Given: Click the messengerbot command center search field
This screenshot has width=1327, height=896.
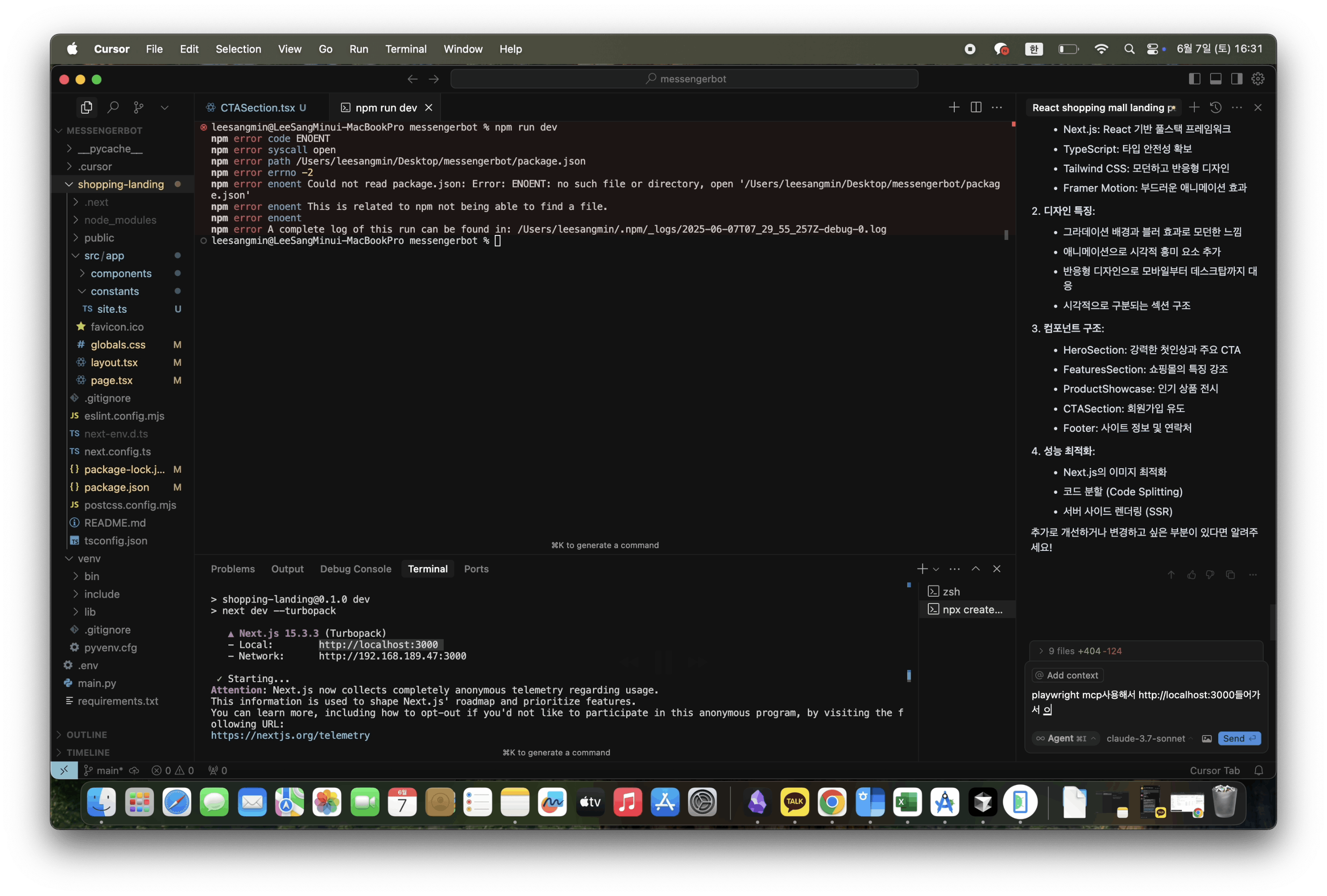Looking at the screenshot, I should (x=684, y=79).
